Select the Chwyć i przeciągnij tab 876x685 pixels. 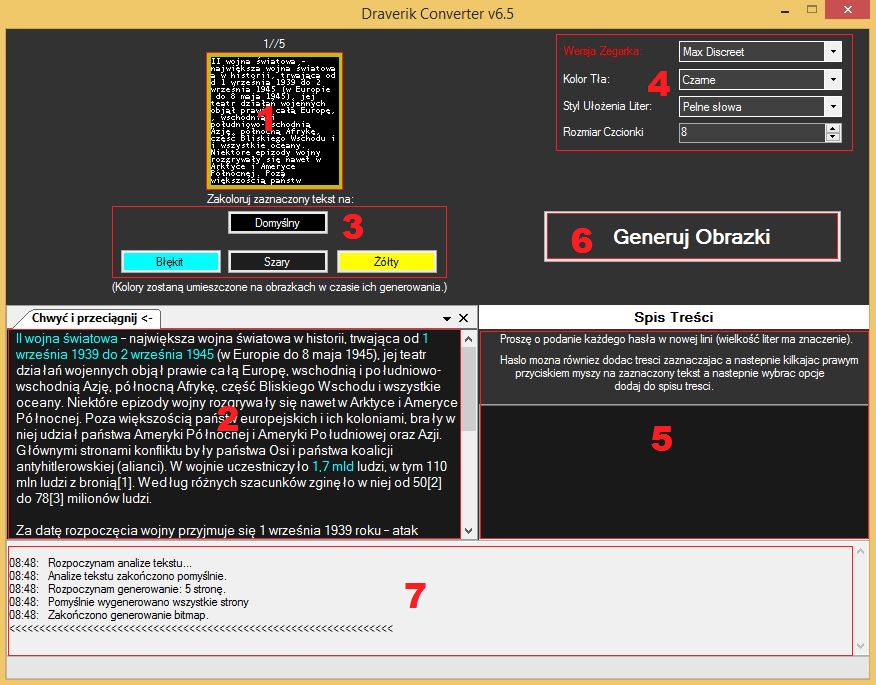coord(76,318)
